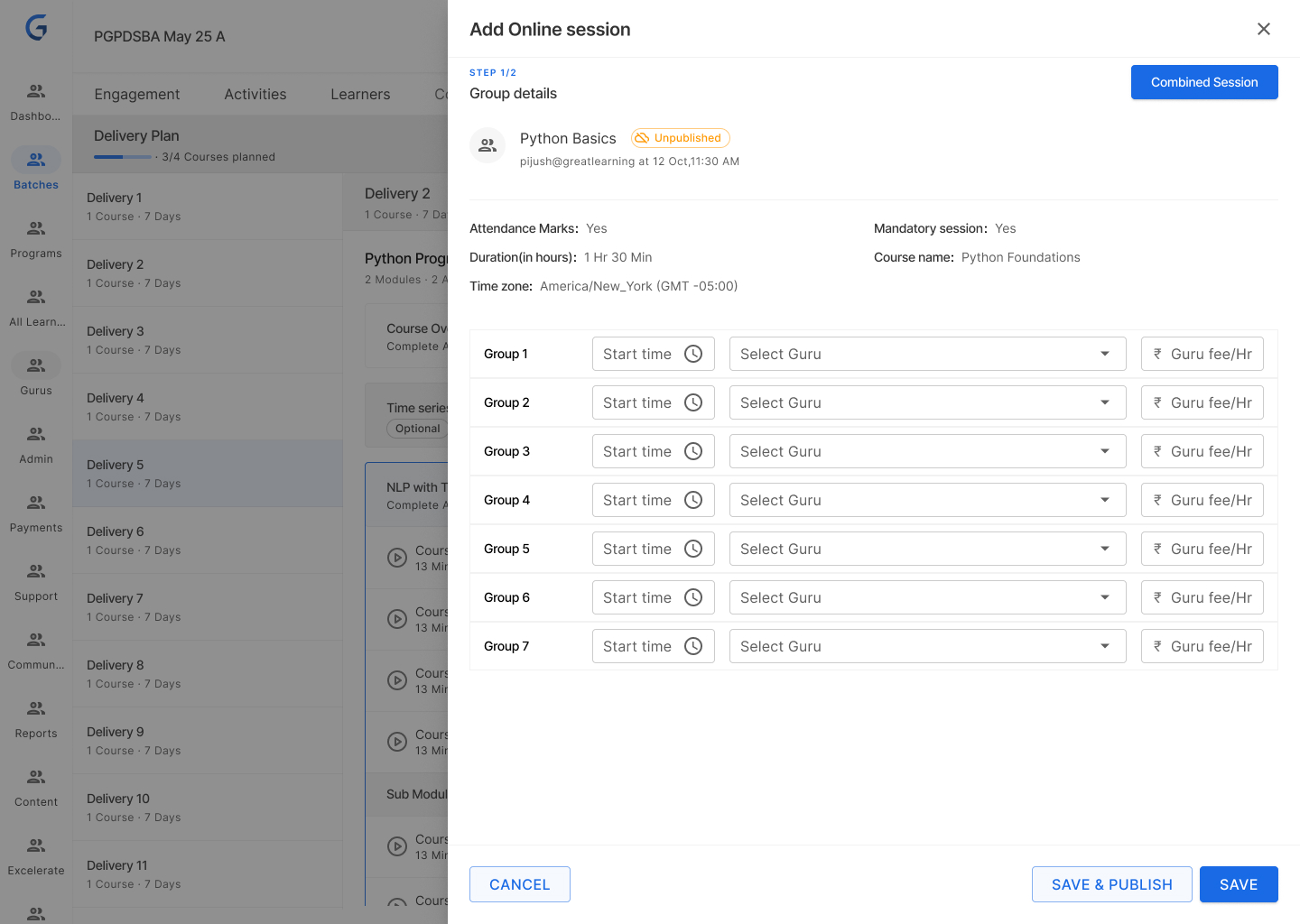Select Delivery 5 in the plan list
This screenshot has width=1300, height=924.
coord(208,474)
